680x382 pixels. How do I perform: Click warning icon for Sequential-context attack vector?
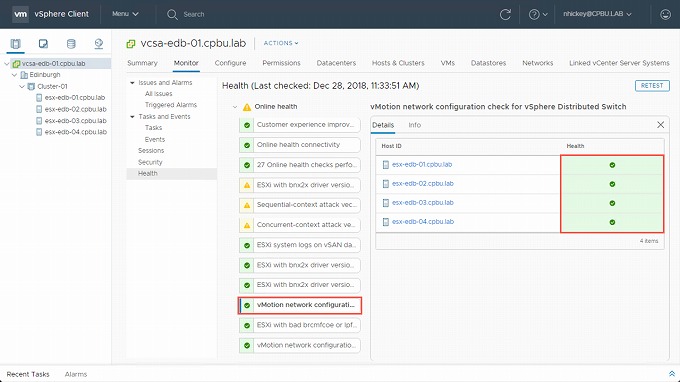coord(247,205)
